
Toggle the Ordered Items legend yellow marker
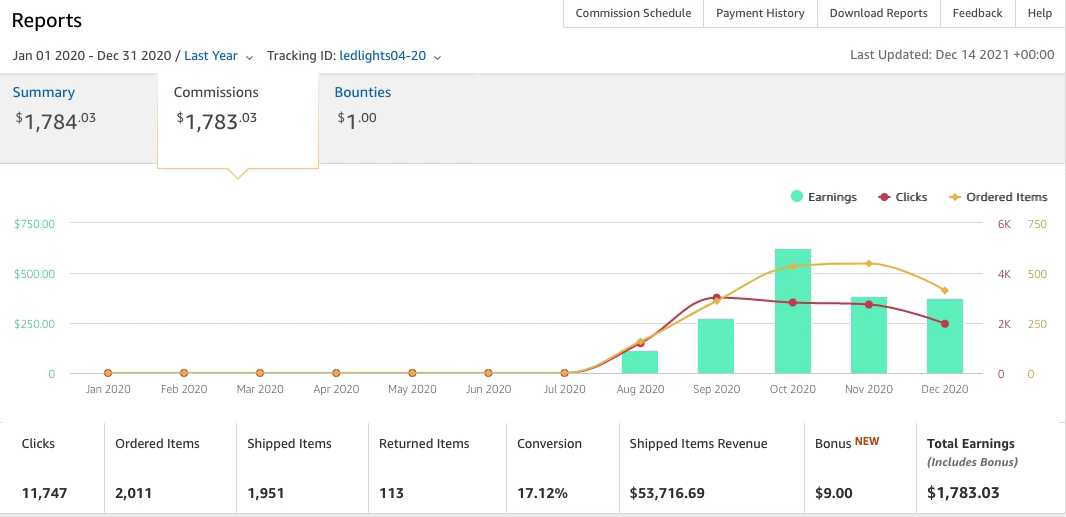point(955,197)
